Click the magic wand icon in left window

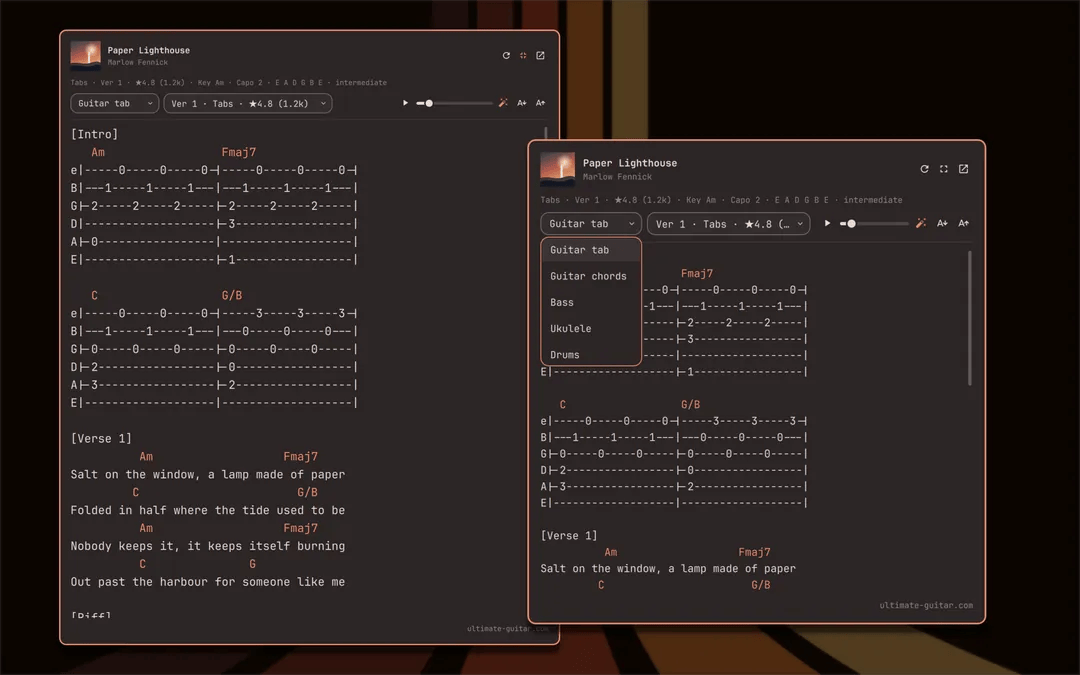503,103
